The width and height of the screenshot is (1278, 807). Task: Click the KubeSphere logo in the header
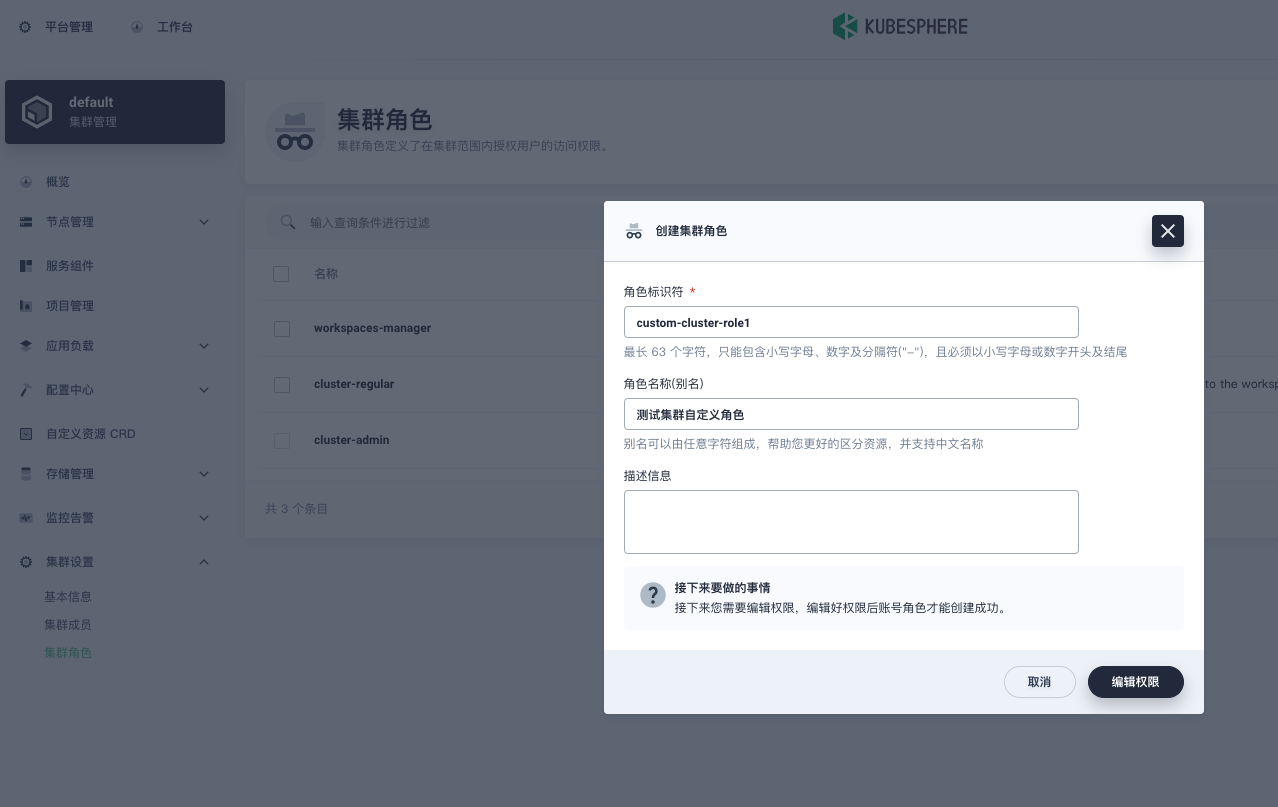[899, 27]
